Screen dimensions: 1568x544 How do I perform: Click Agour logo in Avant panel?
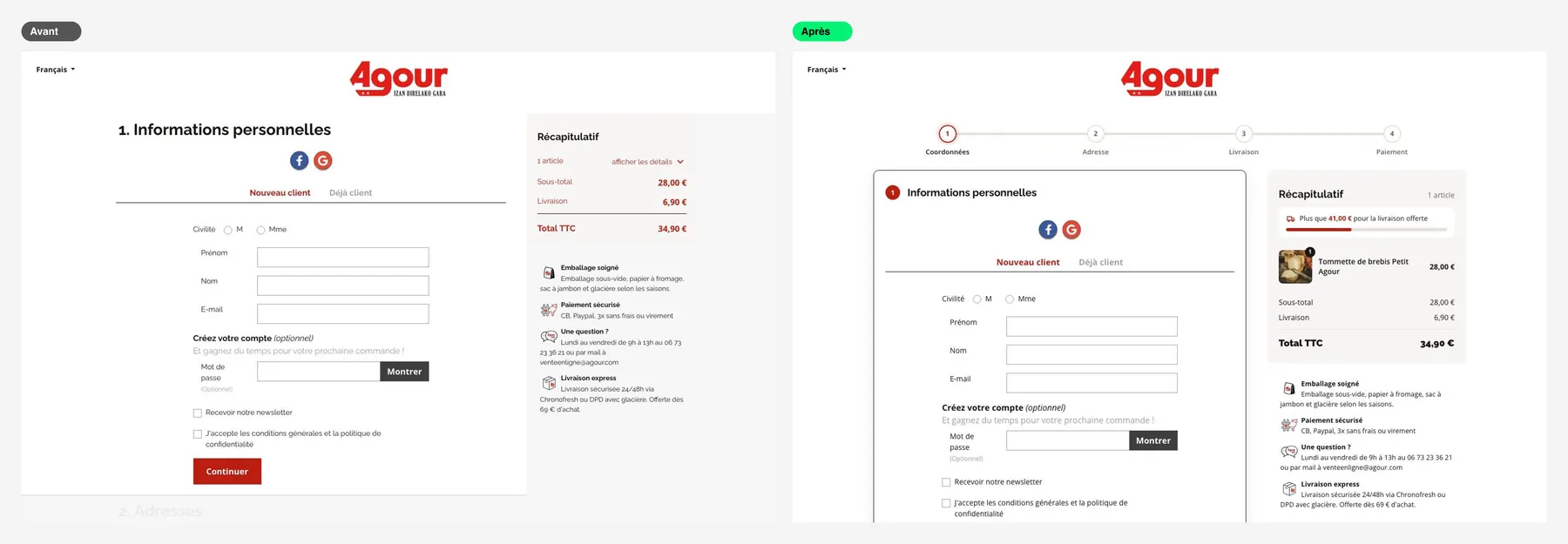(399, 78)
